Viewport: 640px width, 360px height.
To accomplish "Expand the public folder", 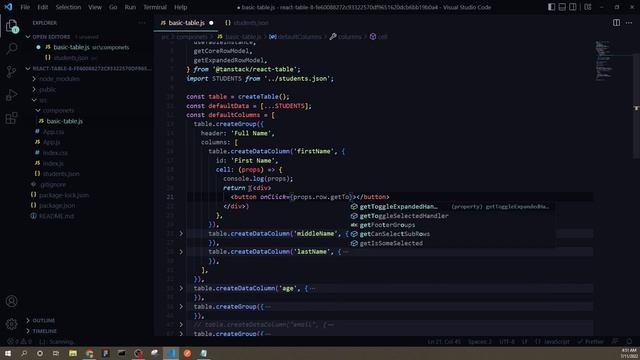I will coord(34,89).
